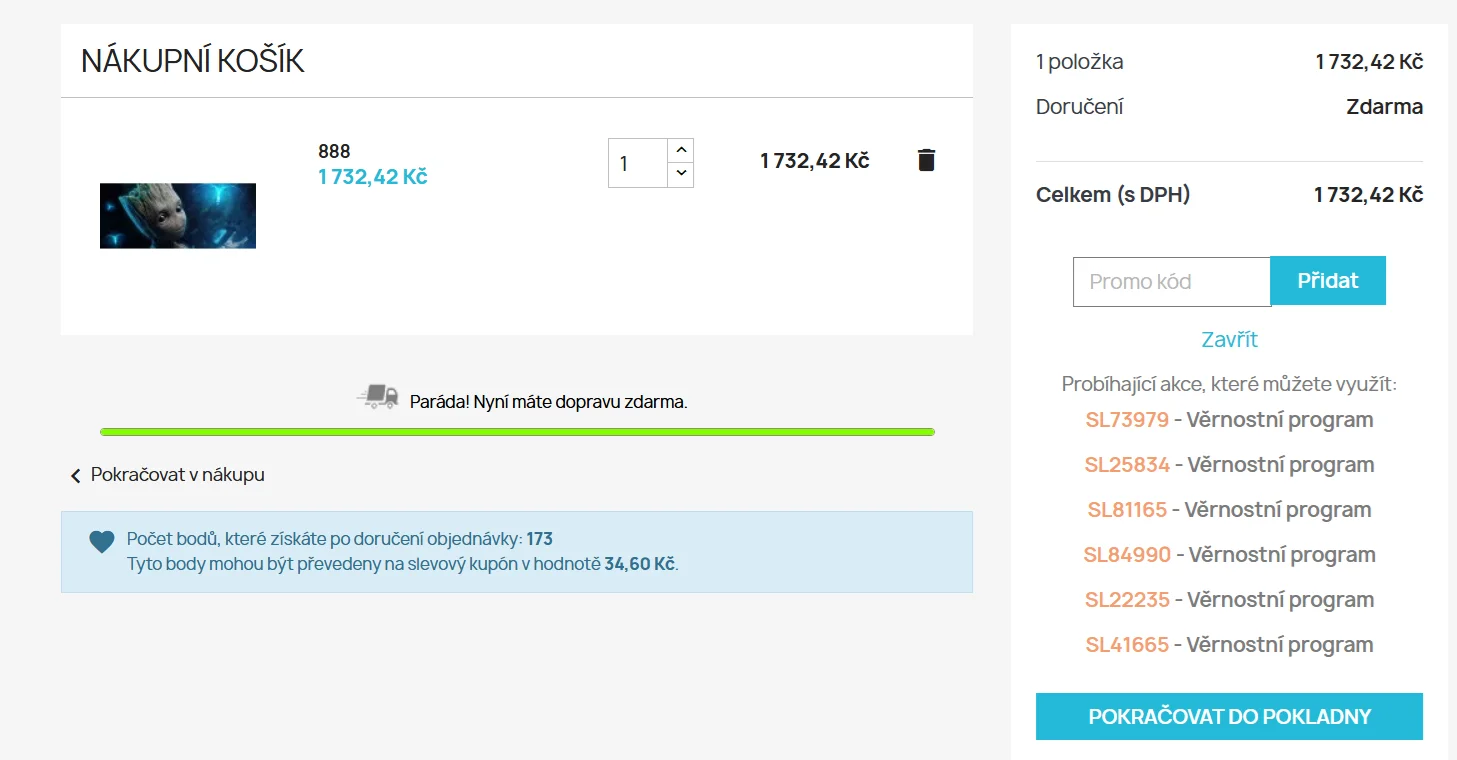
Task: Click the free delivery truck icon
Action: point(378,398)
